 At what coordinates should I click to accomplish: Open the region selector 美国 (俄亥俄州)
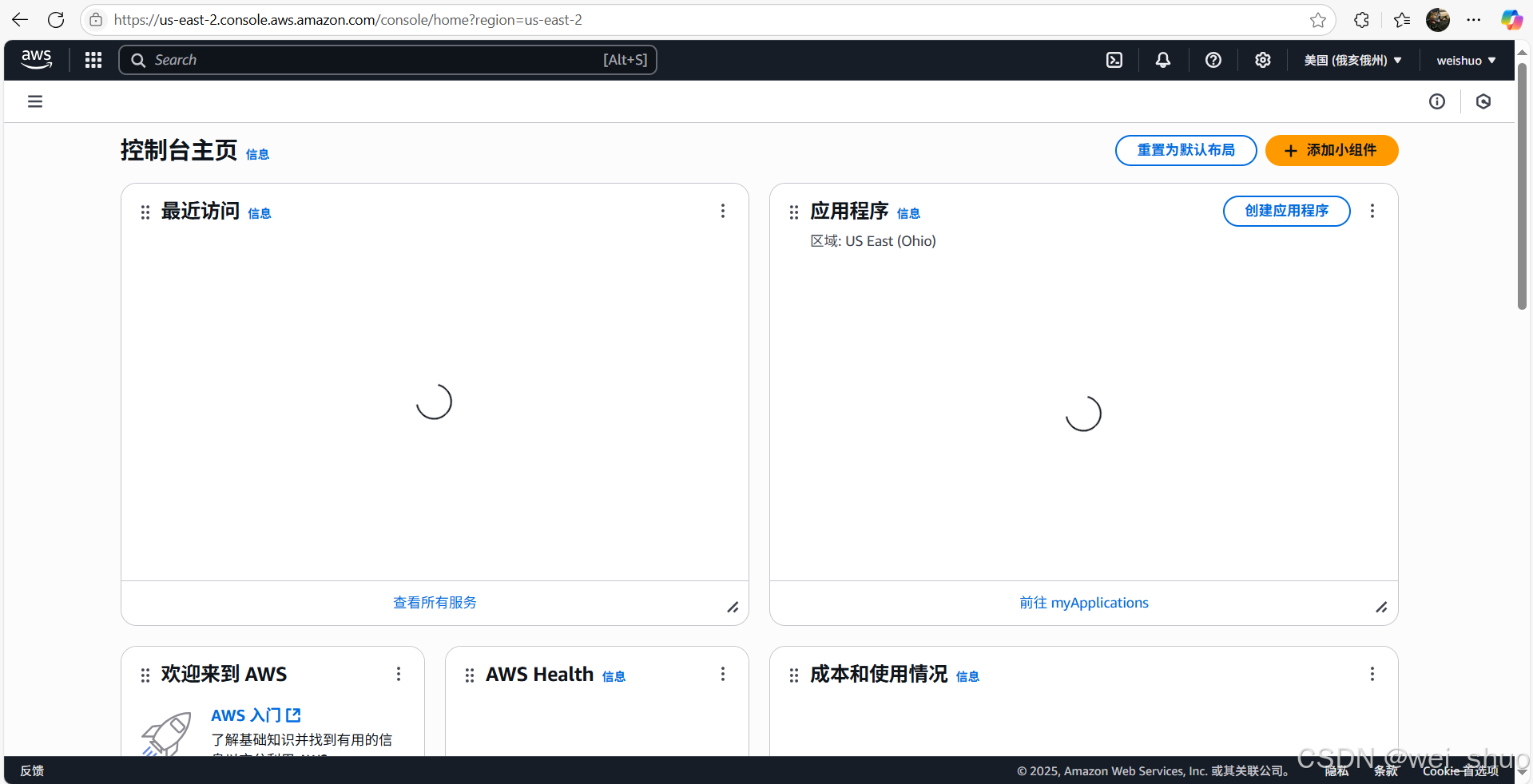tap(1352, 59)
